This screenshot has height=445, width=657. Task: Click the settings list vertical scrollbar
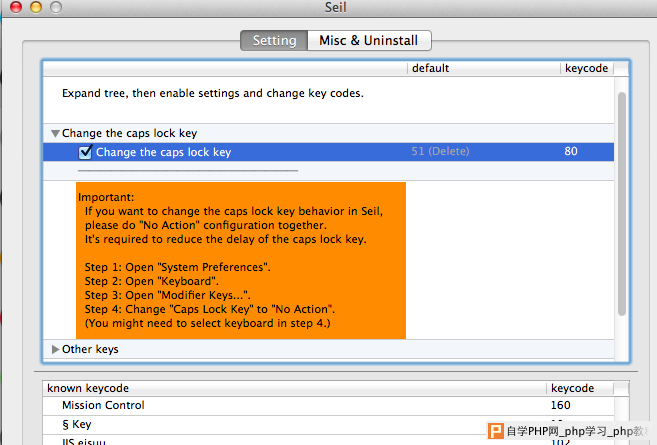point(622,204)
